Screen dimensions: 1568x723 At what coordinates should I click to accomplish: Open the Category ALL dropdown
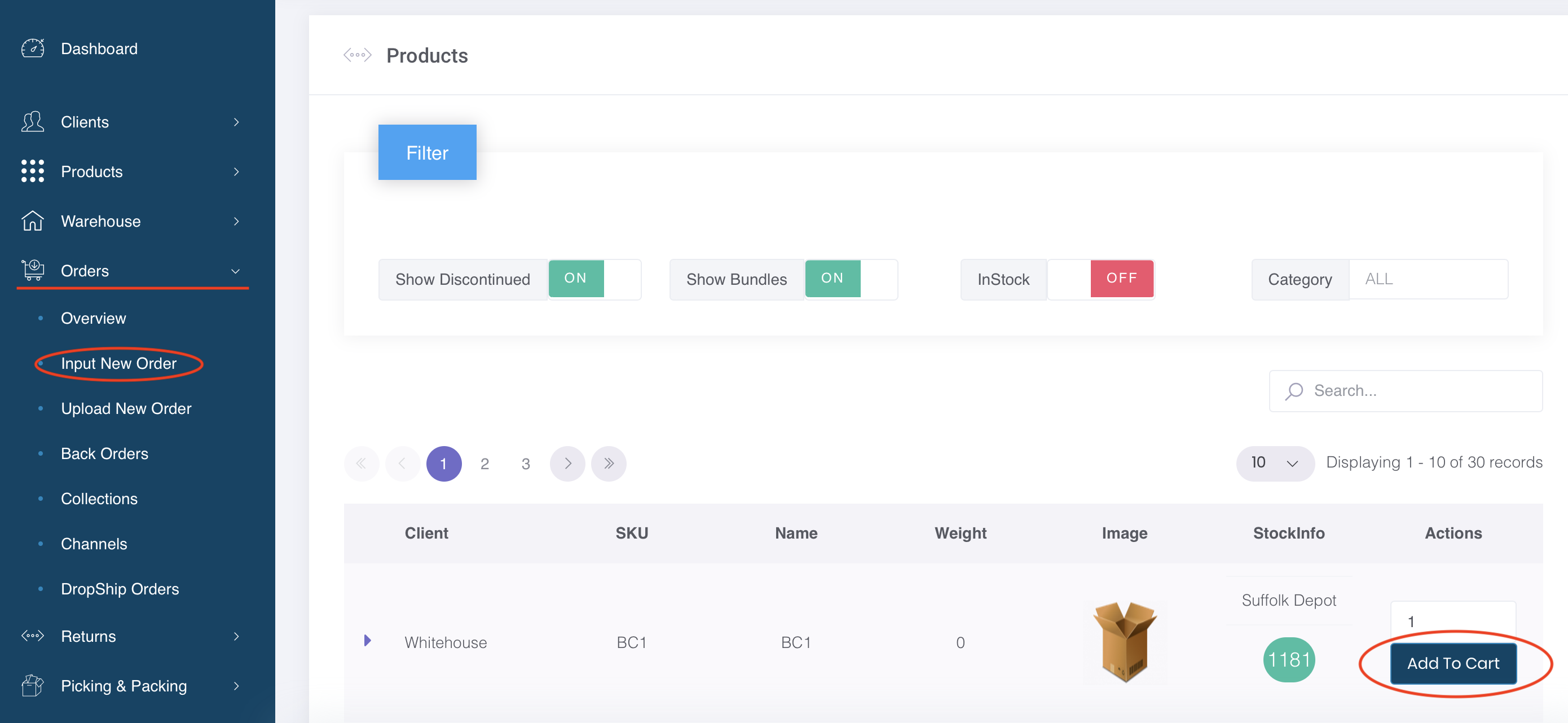[x=1428, y=279]
